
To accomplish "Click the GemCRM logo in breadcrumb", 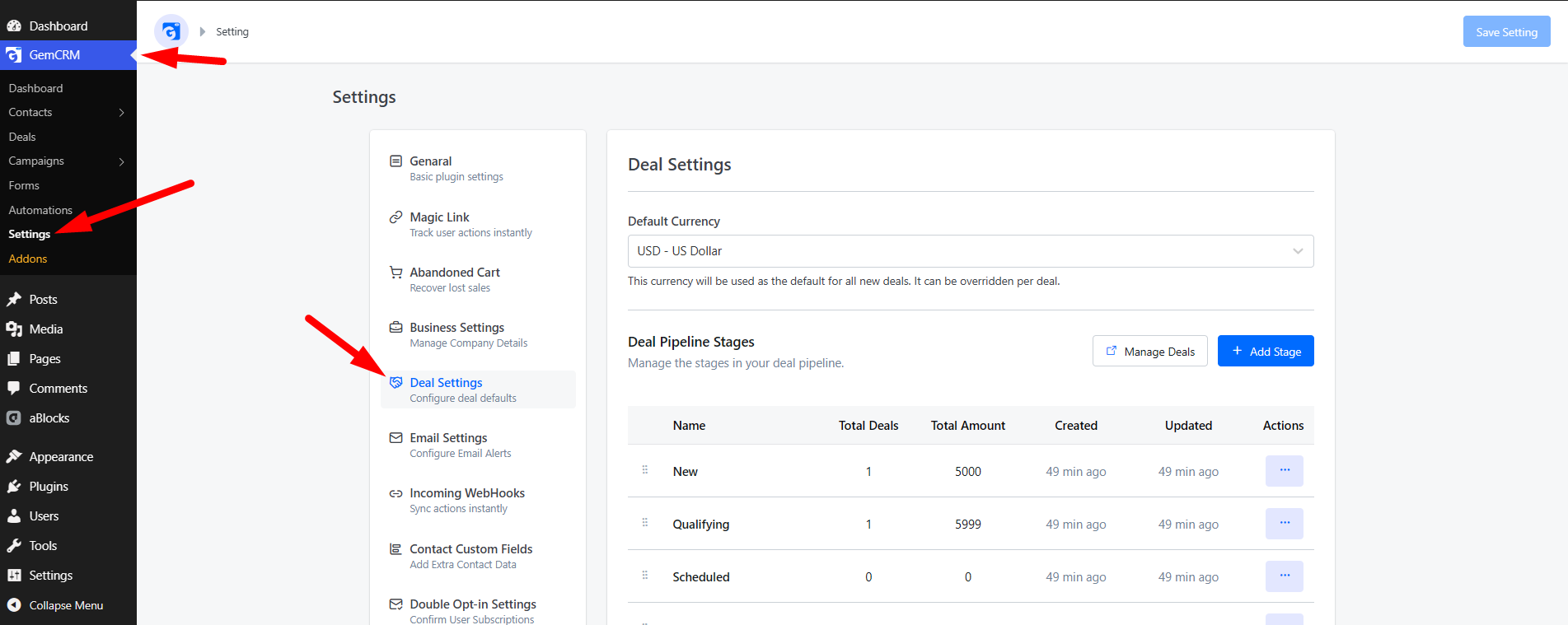I will (171, 31).
